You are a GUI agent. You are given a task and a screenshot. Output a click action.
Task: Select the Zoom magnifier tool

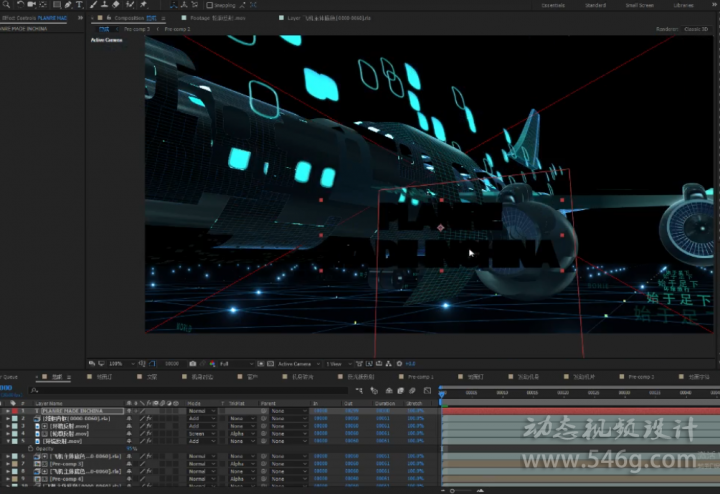6,5
